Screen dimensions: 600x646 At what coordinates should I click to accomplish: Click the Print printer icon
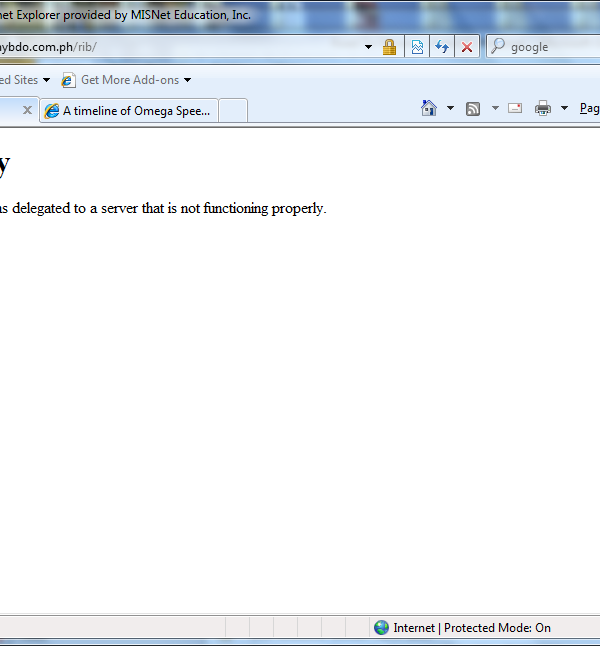(543, 108)
